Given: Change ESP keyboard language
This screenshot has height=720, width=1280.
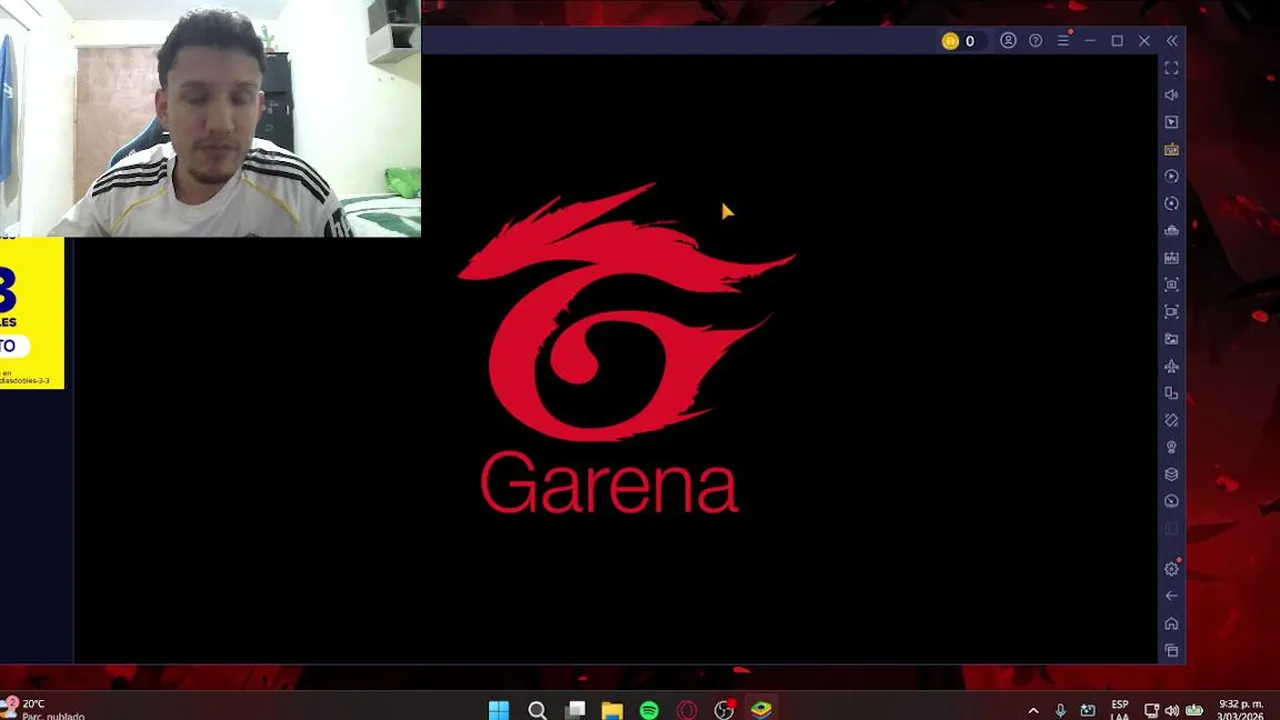Looking at the screenshot, I should 1120,710.
